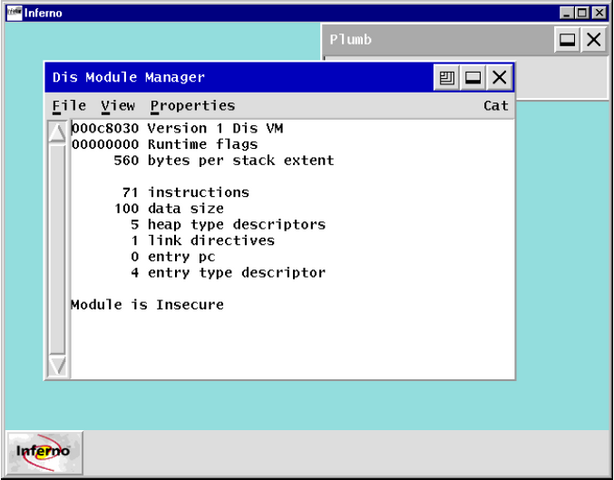Close the Dis Module Manager window
Image resolution: width=614 pixels, height=480 pixels.
pos(499,78)
